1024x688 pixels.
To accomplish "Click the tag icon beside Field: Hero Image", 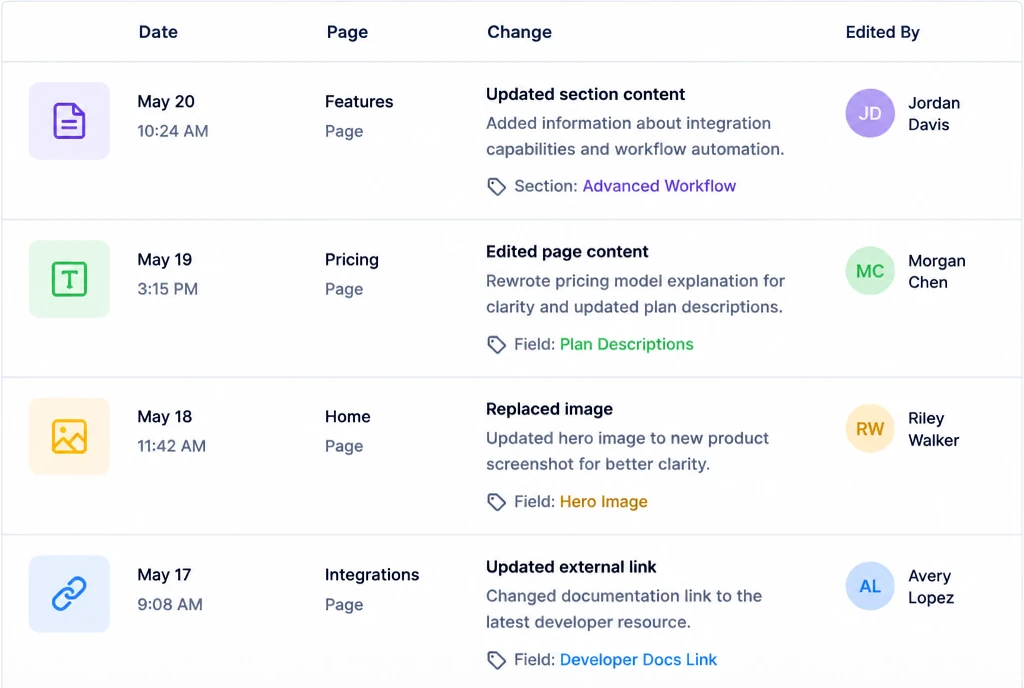I will [496, 502].
